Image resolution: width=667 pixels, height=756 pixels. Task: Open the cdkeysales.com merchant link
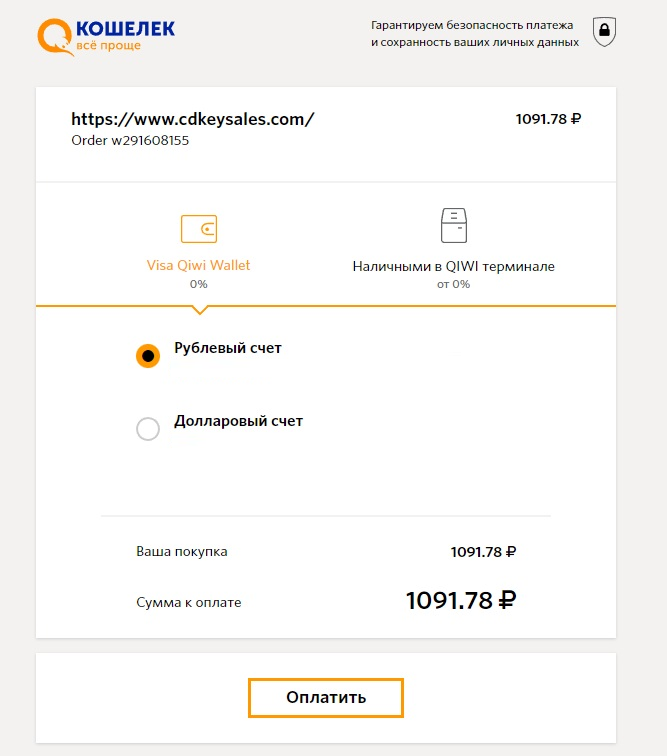coord(193,119)
